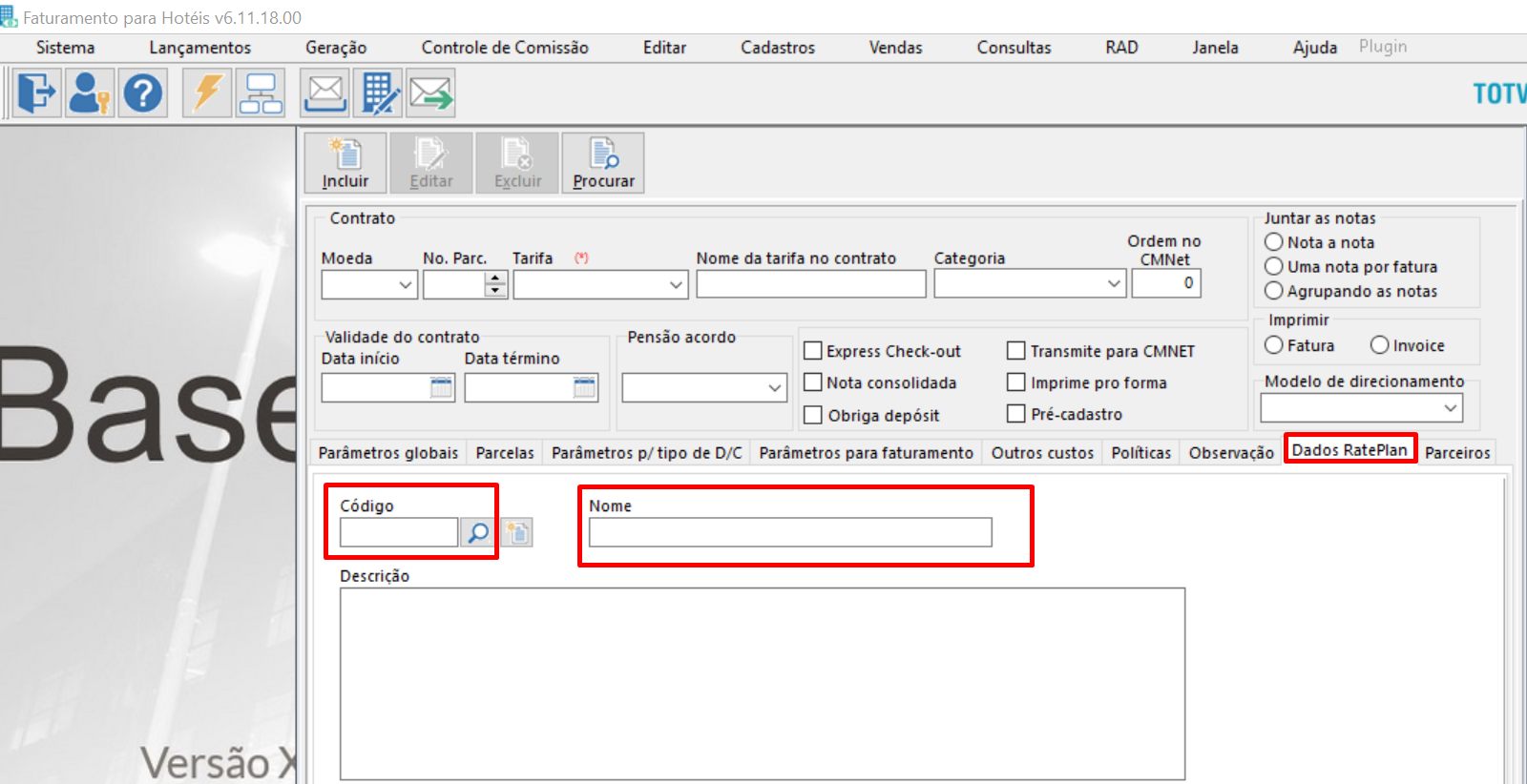Screen dimensions: 1527x784
Task: Select Agrupando as notas option
Action: (x=1274, y=291)
